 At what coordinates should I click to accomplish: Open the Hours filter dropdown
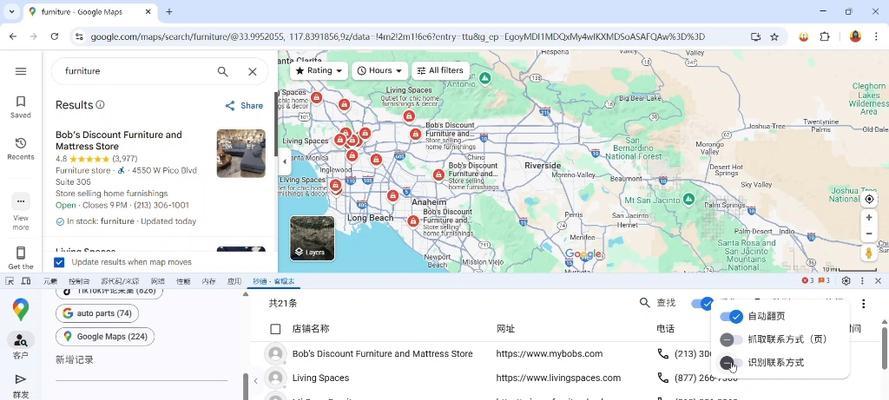pyautogui.click(x=380, y=71)
